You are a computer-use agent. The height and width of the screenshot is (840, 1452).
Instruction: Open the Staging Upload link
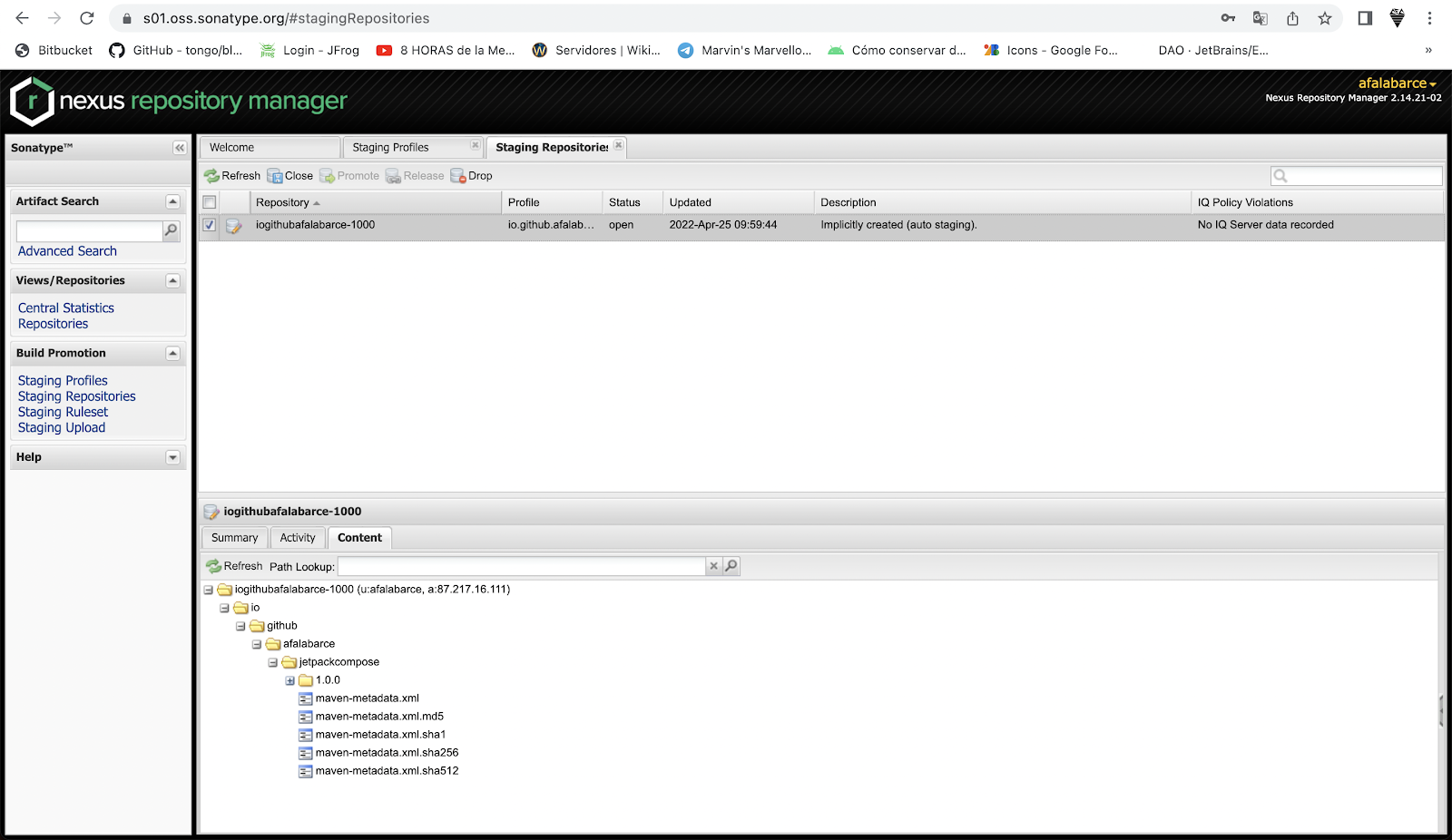pyautogui.click(x=62, y=427)
